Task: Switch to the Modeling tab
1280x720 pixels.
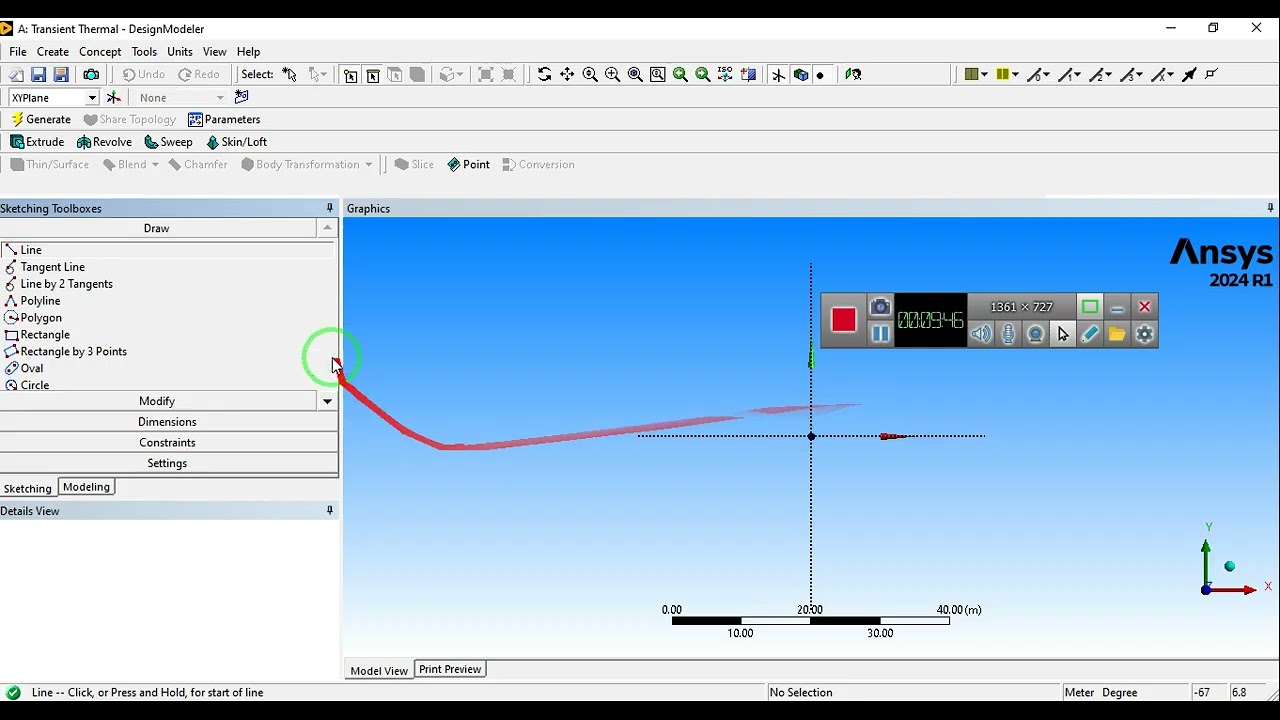Action: 86,487
